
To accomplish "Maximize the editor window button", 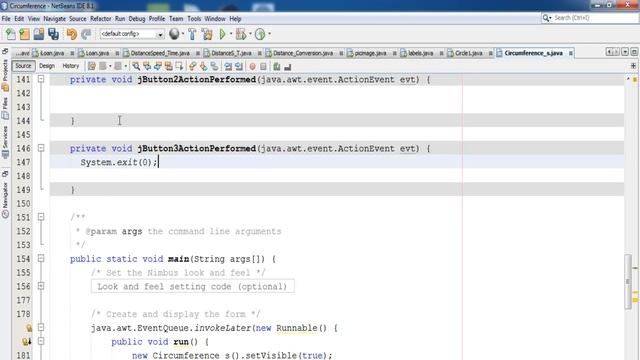I will 634,52.
